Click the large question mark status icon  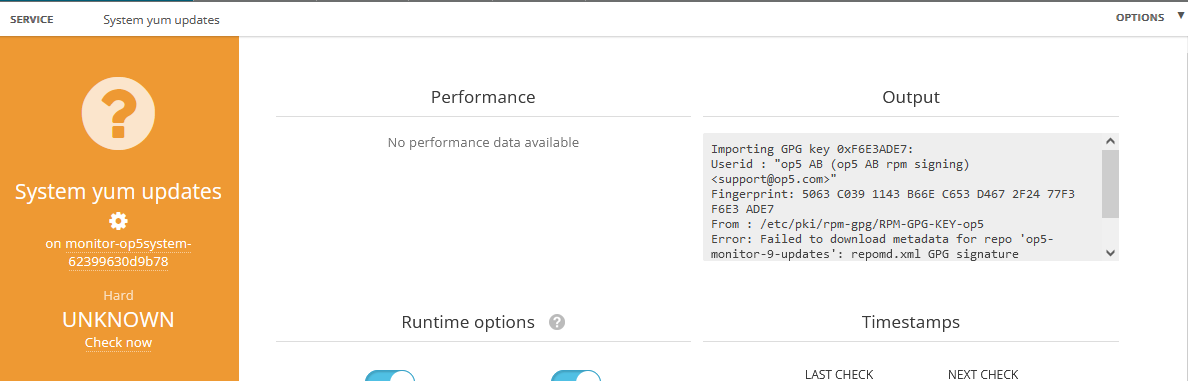point(118,114)
